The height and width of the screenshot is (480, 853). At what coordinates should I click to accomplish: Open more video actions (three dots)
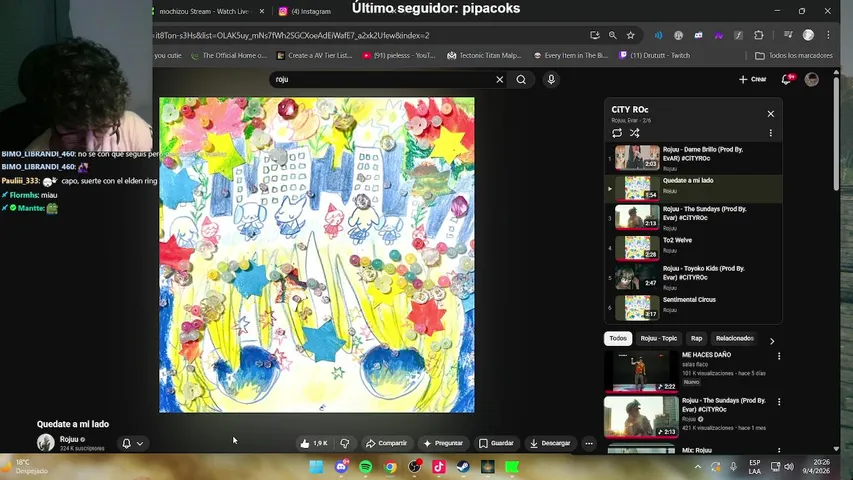pyautogui.click(x=589, y=444)
